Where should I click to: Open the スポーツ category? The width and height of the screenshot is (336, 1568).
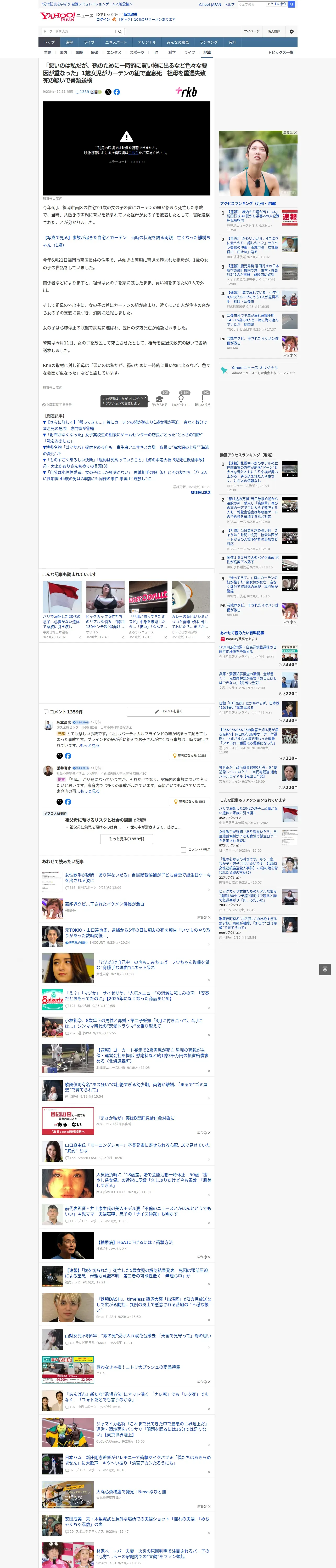pyautogui.click(x=137, y=52)
